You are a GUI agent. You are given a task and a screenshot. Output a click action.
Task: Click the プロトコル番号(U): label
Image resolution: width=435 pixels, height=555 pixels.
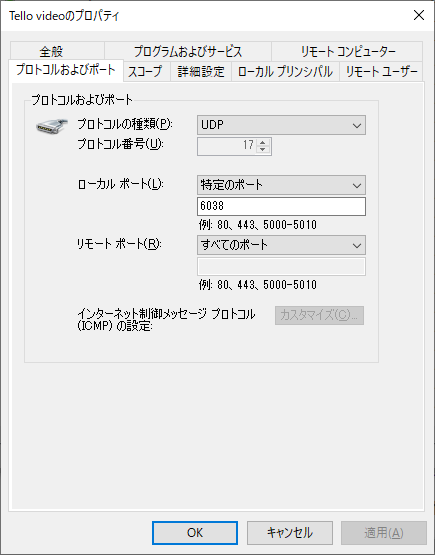click(x=120, y=144)
